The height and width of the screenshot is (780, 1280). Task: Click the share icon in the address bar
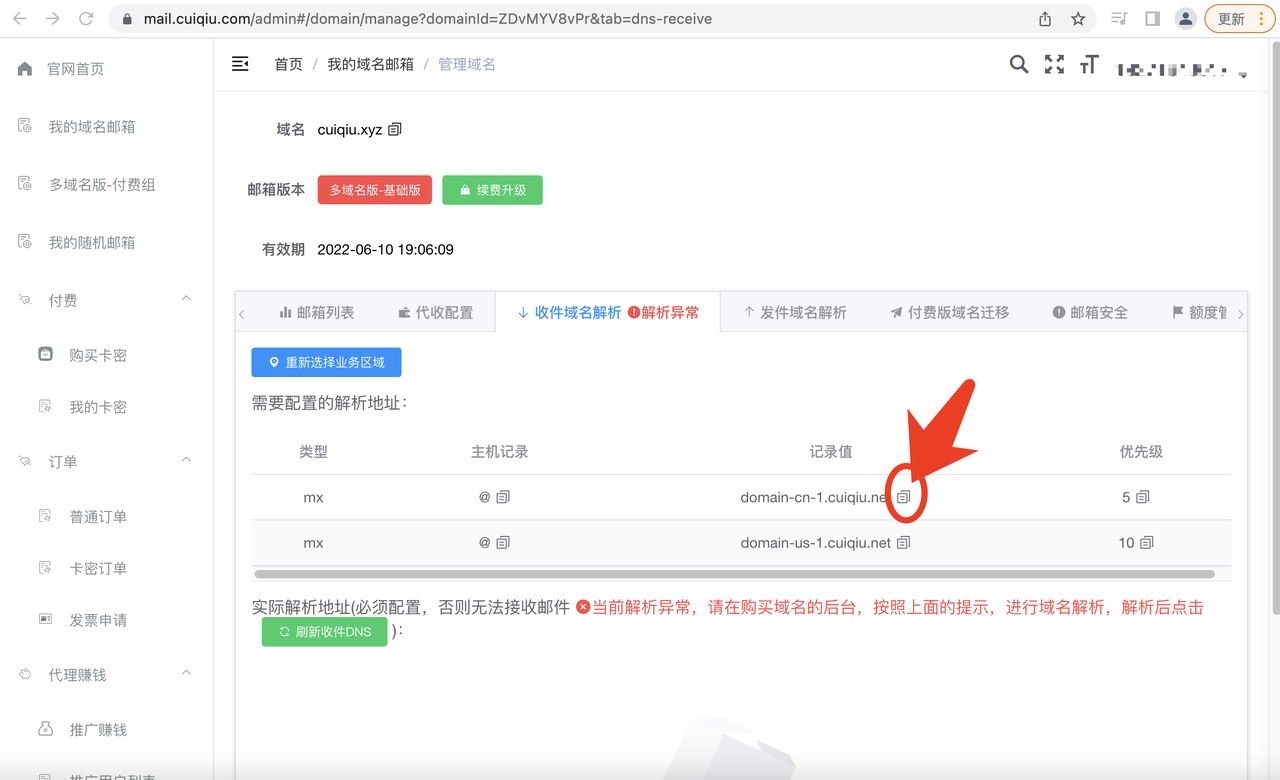(1045, 19)
